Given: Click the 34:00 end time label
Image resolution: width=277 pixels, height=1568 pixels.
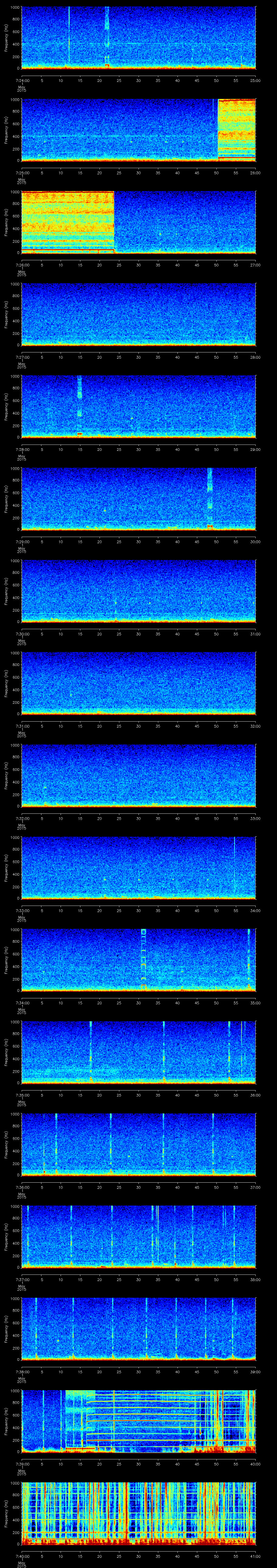Looking at the screenshot, I should [255, 910].
